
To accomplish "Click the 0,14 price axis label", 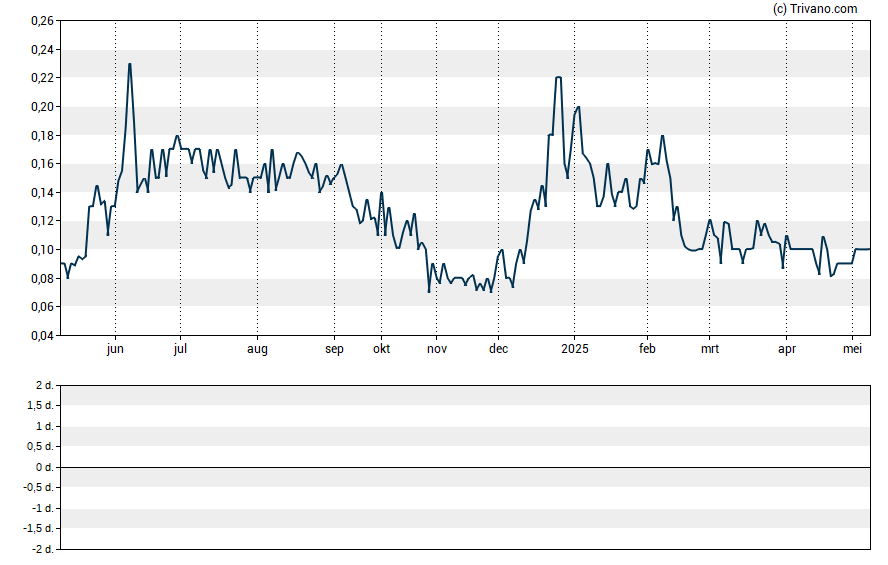I will click(x=42, y=193).
